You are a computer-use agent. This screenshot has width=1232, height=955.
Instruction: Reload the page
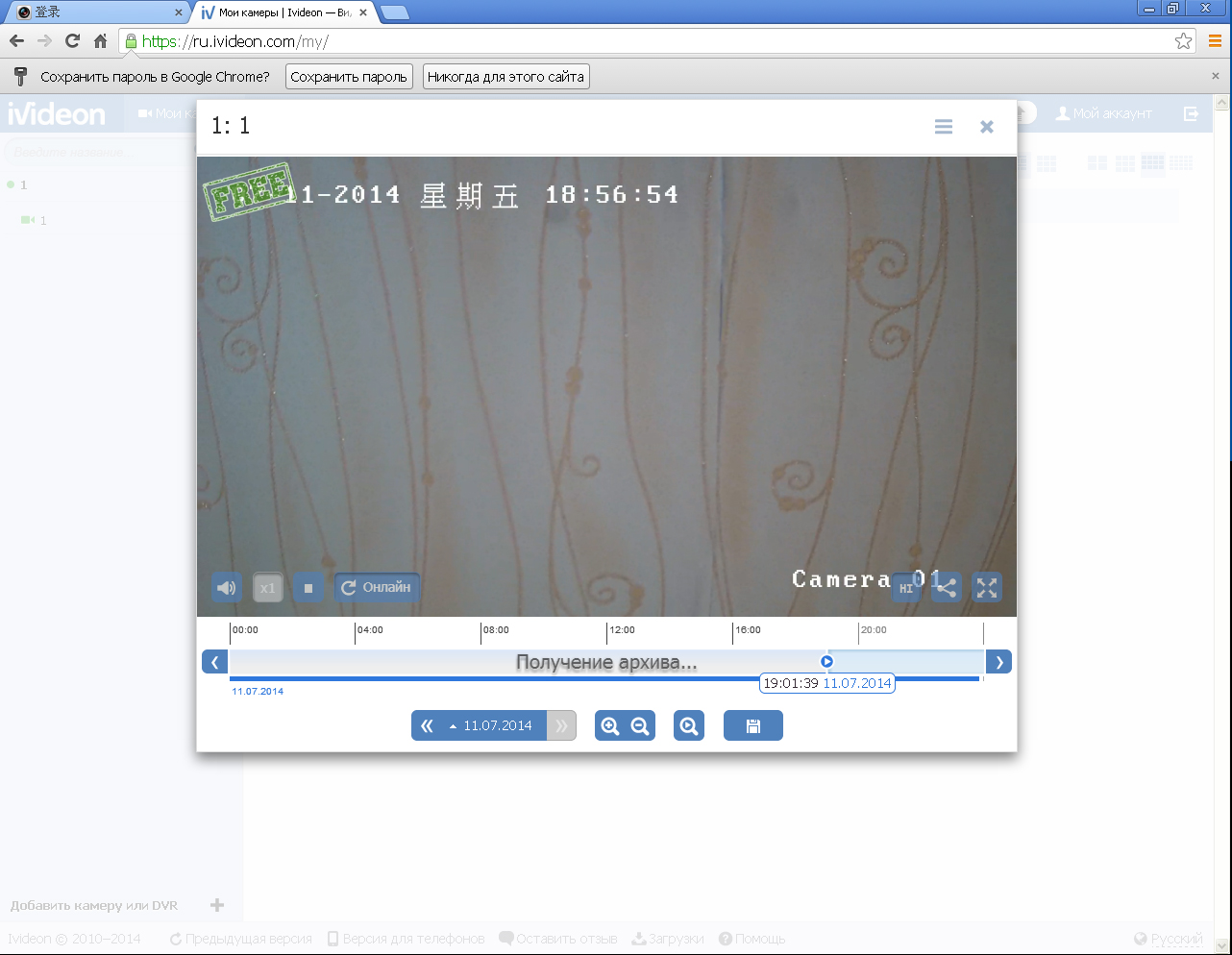(x=72, y=41)
